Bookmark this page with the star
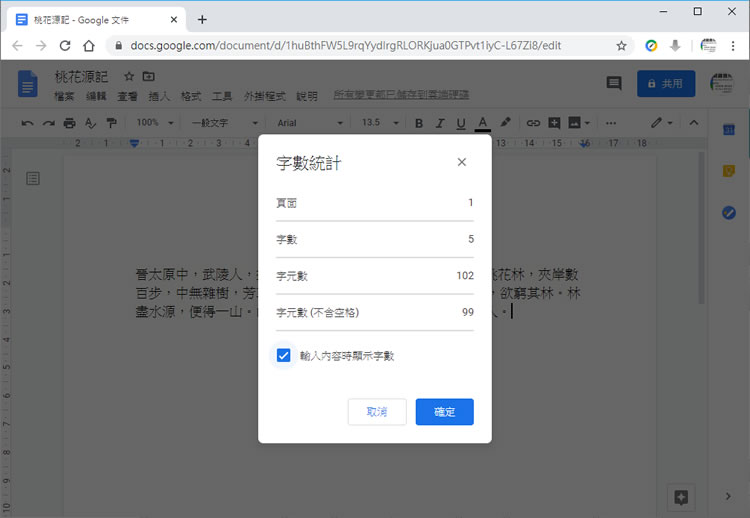This screenshot has height=518, width=750. 621,46
